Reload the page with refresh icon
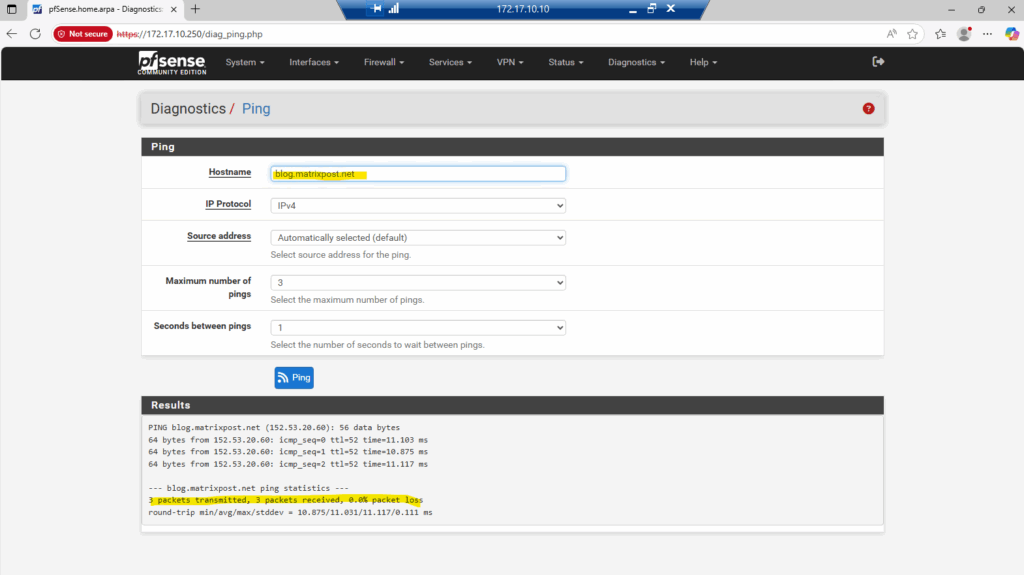The image size is (1024, 575). (35, 34)
